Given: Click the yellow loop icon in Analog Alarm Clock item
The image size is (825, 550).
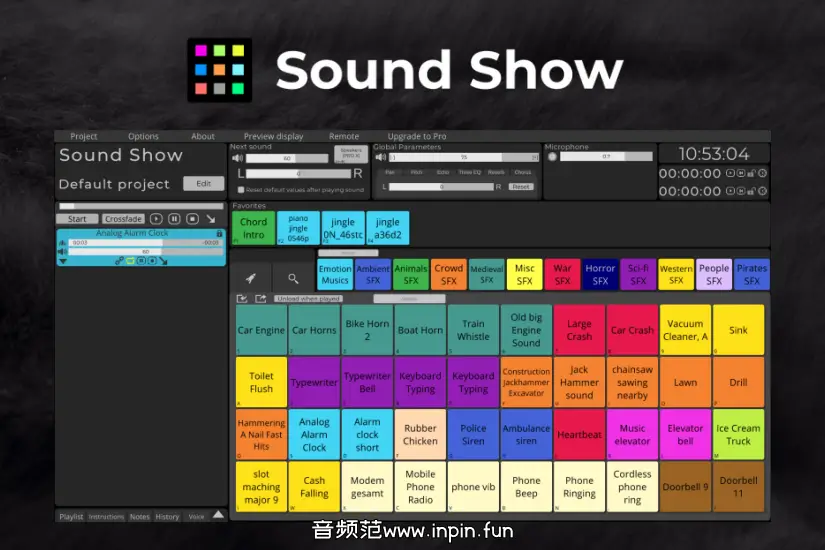Looking at the screenshot, I should tap(130, 261).
